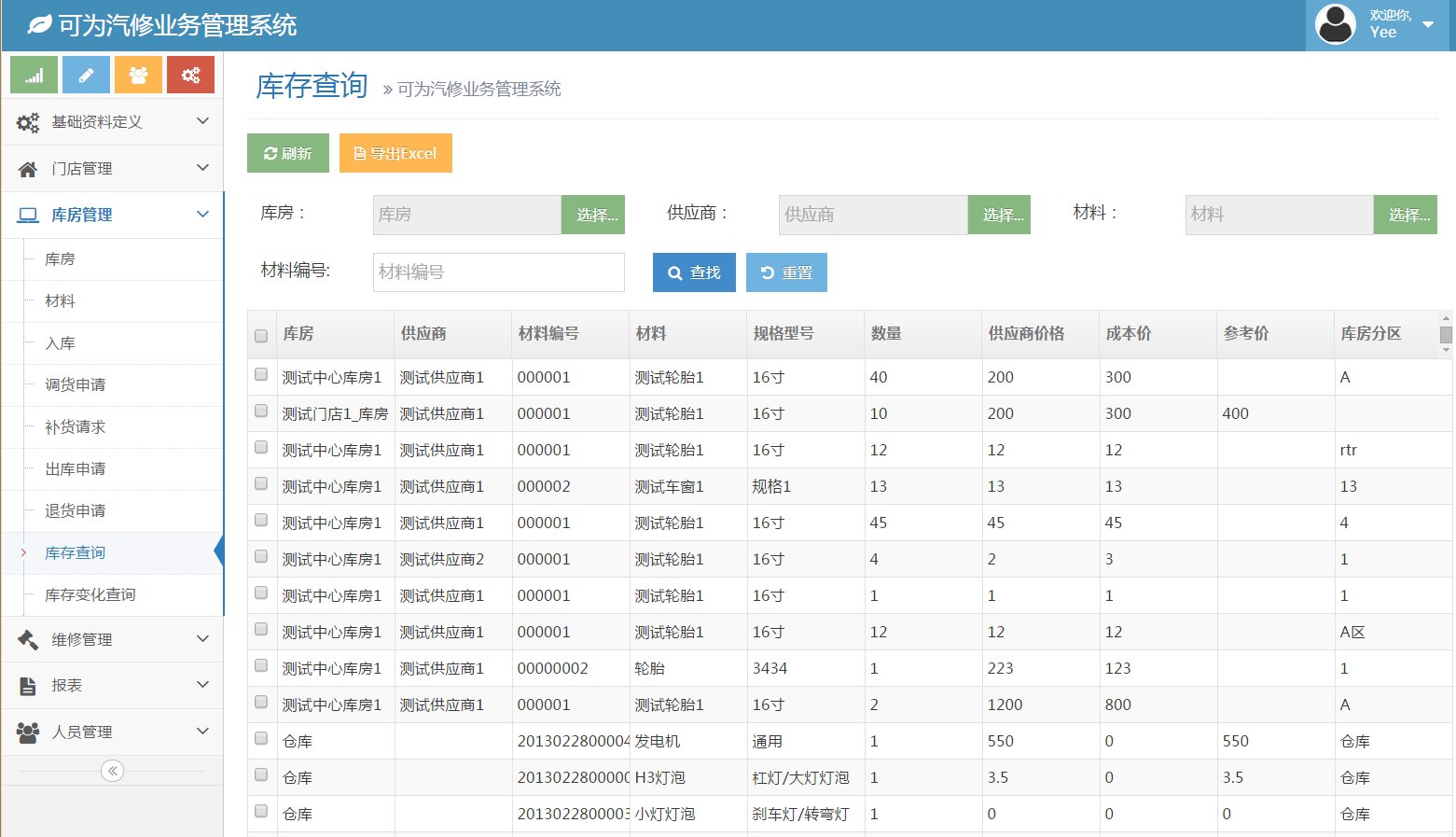Click the blue pencil edit shortcut icon

coord(86,75)
